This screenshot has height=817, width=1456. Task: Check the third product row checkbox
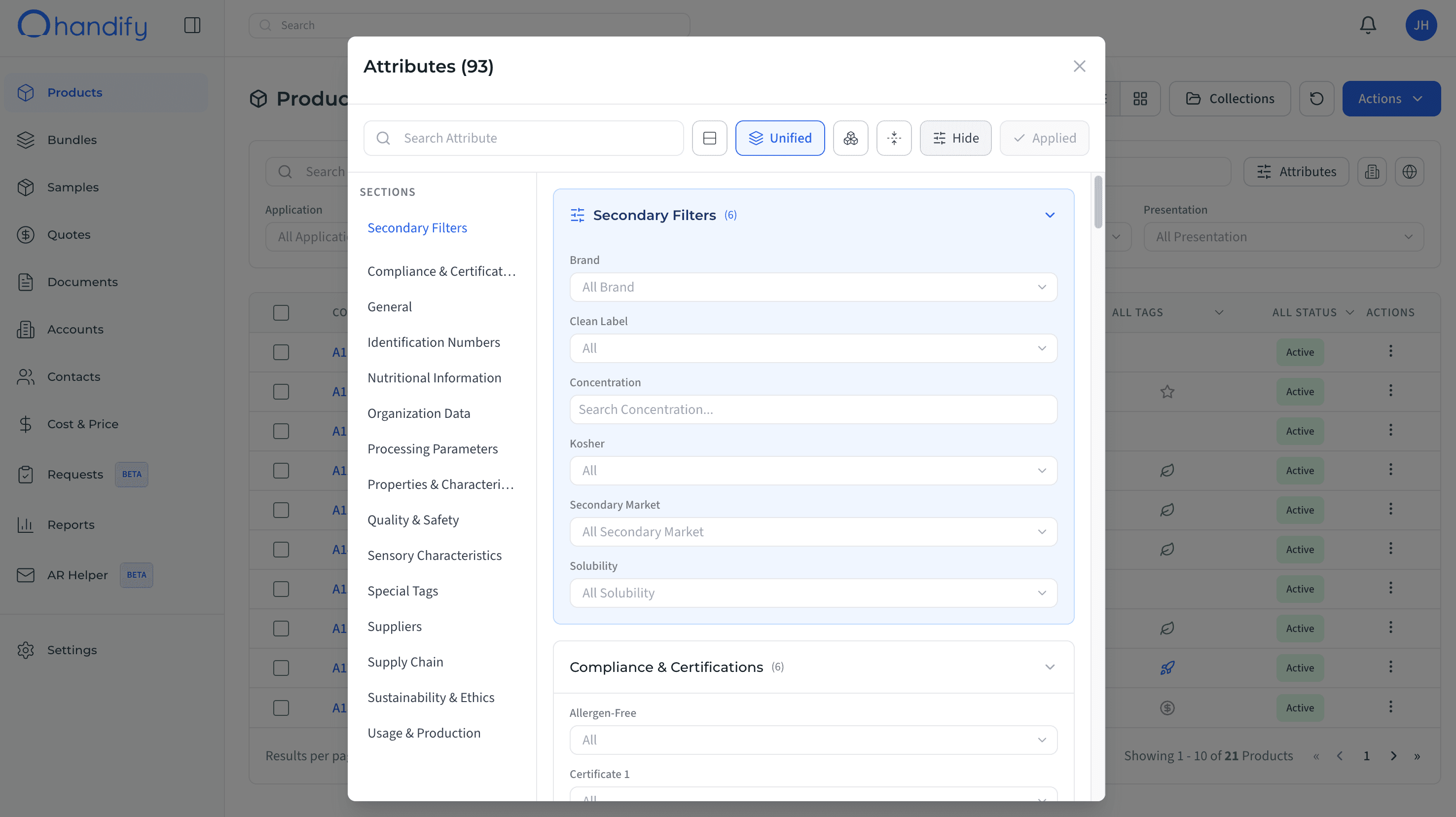[x=281, y=431]
